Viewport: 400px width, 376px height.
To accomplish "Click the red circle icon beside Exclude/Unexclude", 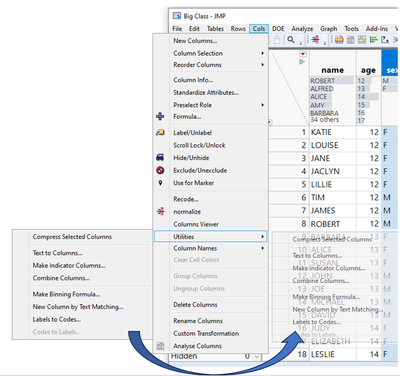I will tap(160, 170).
